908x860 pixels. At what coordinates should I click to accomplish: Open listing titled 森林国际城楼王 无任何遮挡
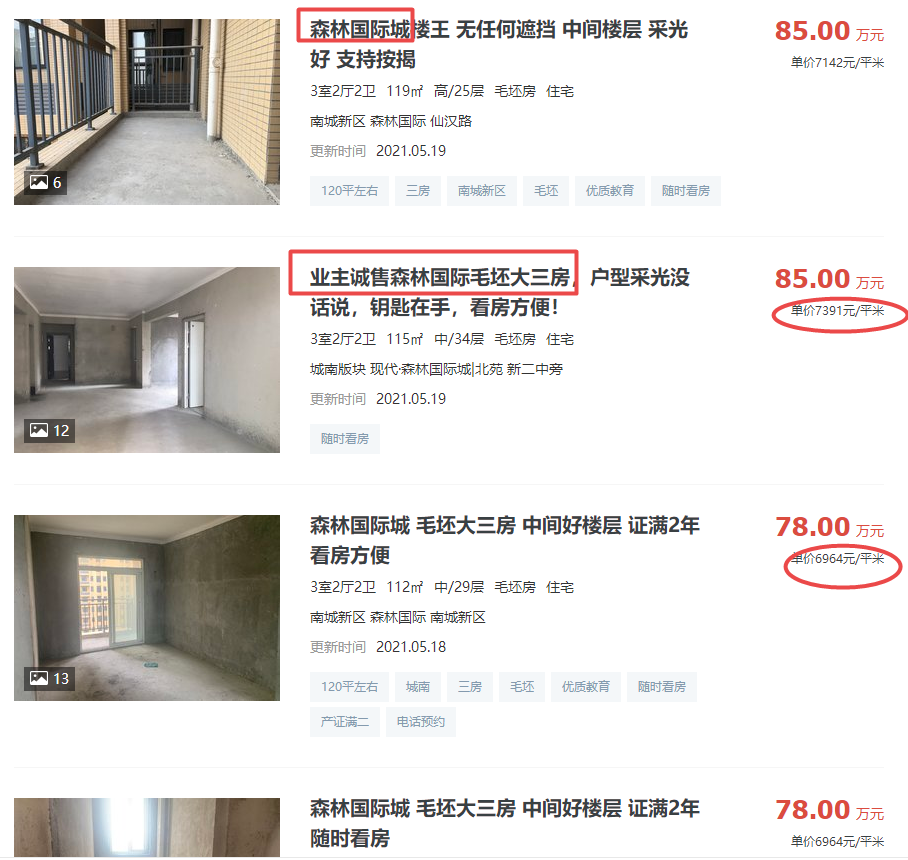499,44
